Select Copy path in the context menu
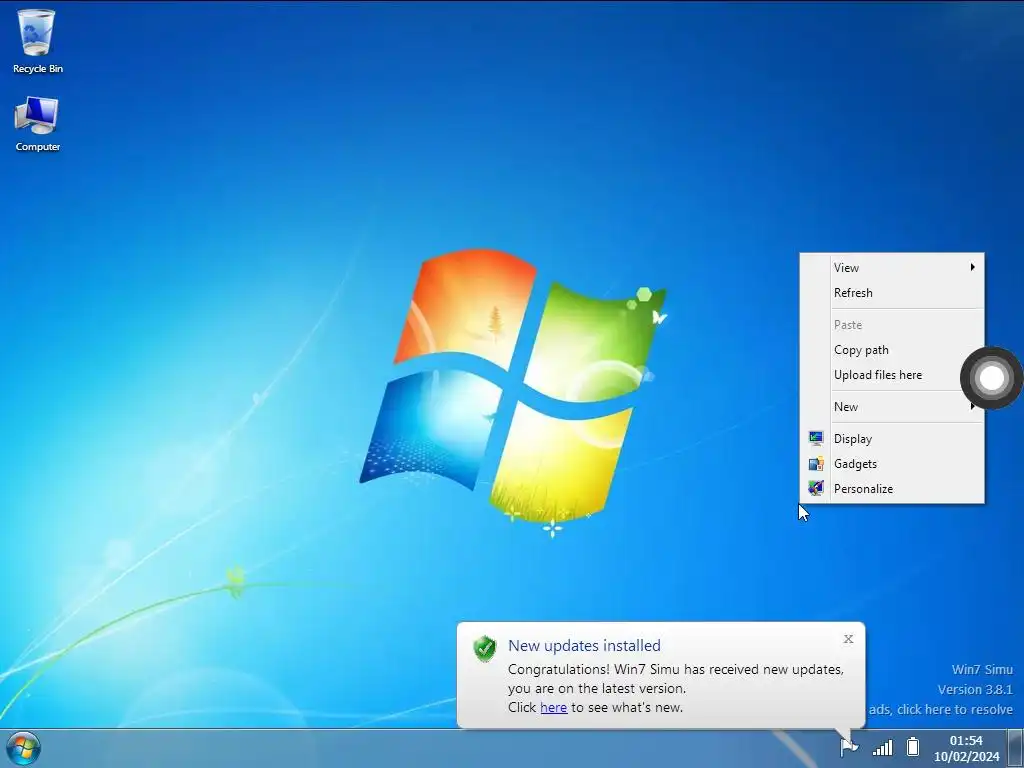 click(x=891, y=350)
